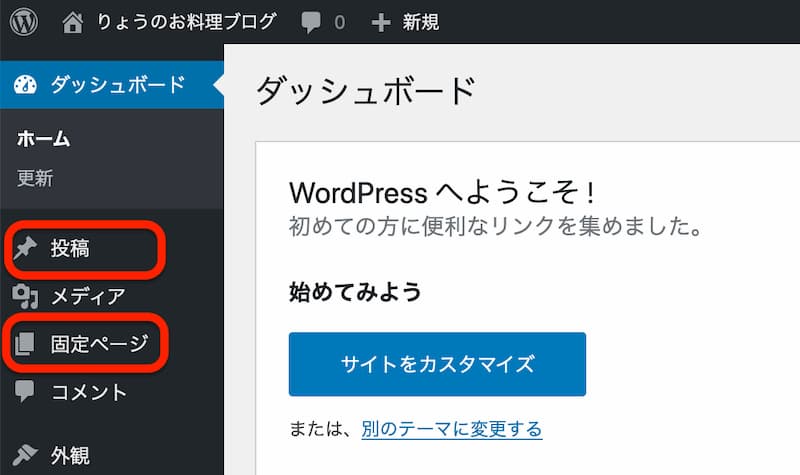
Task: Open the 外観 menu
Action: (70, 456)
